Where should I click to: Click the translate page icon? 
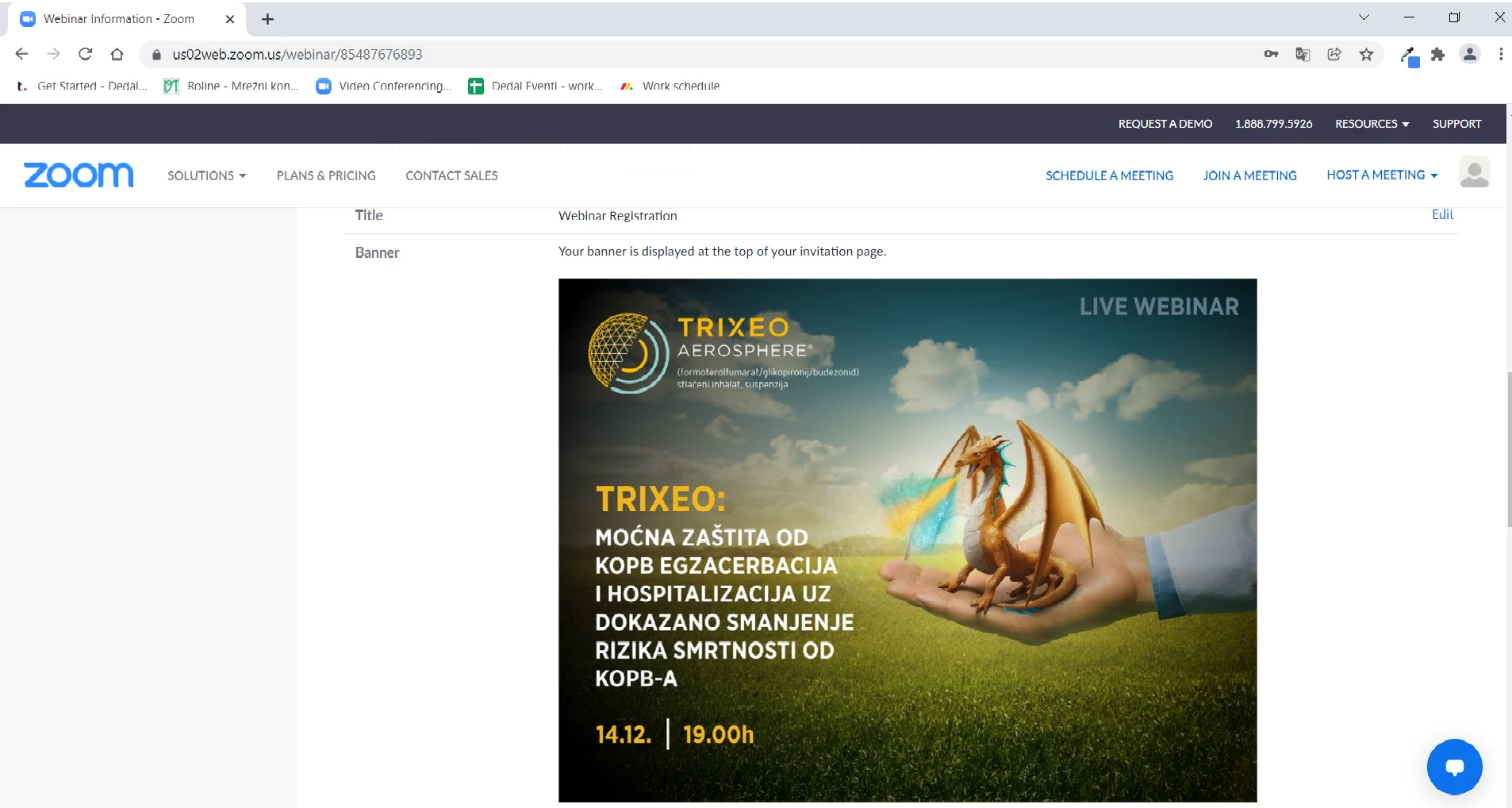pos(1303,54)
